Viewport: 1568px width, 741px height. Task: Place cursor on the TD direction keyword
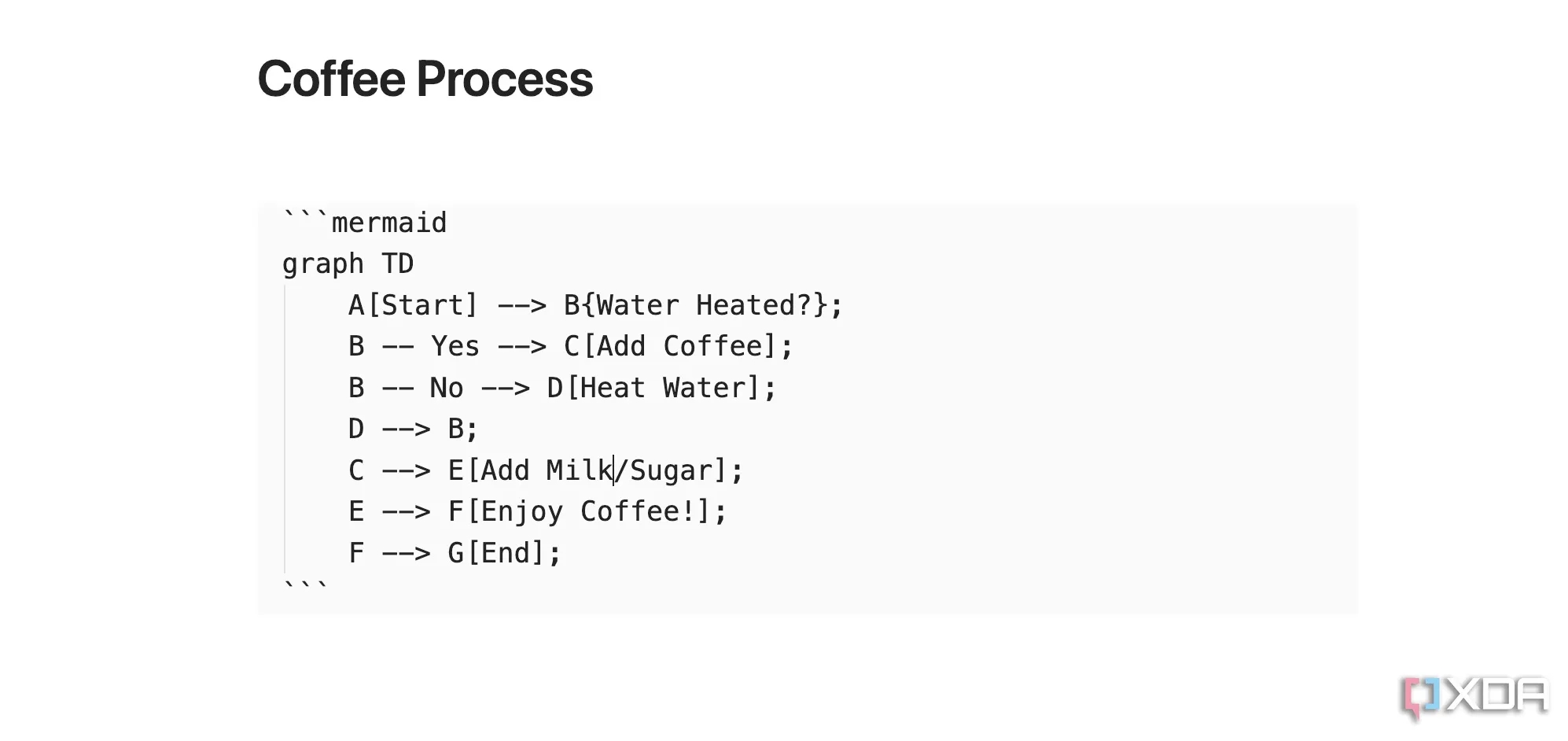pyautogui.click(x=397, y=264)
